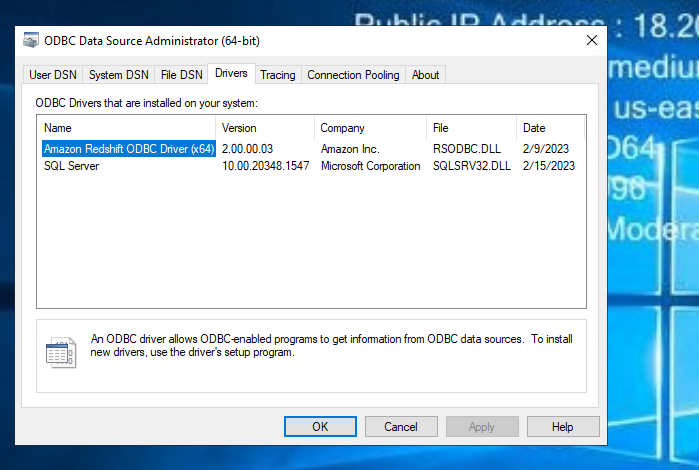Open Help for ODBC administrator
This screenshot has height=470, width=699.
563,427
